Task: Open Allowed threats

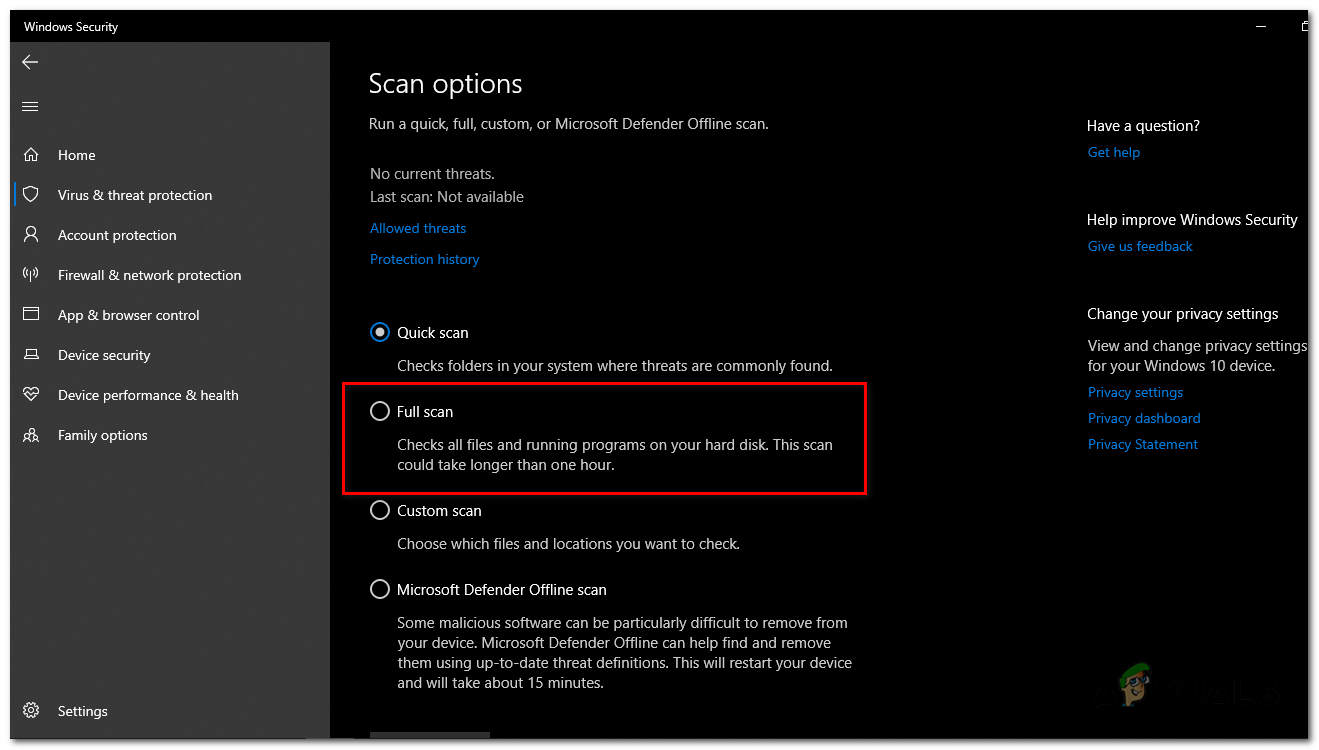Action: click(x=418, y=228)
